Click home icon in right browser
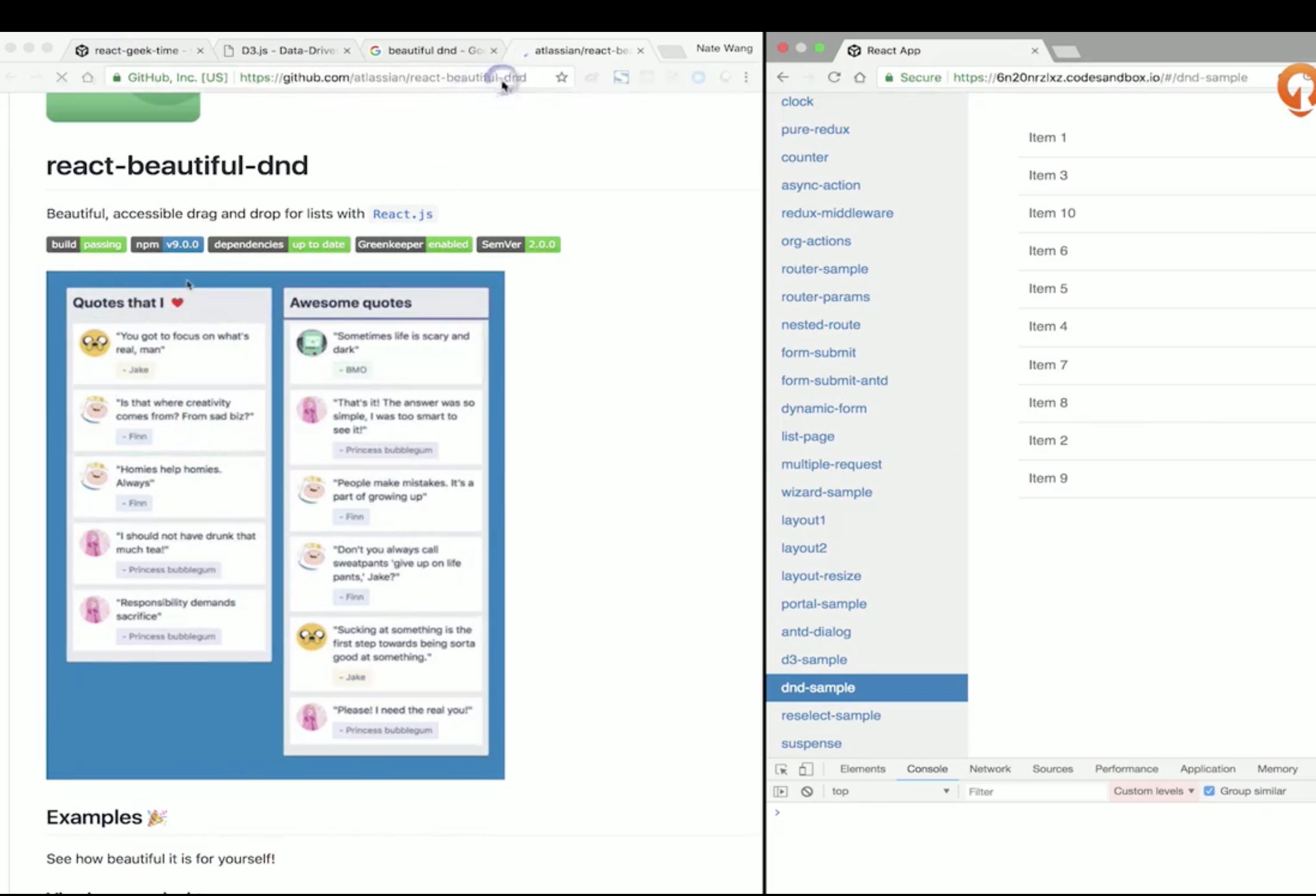Image resolution: width=1316 pixels, height=896 pixels. (860, 78)
